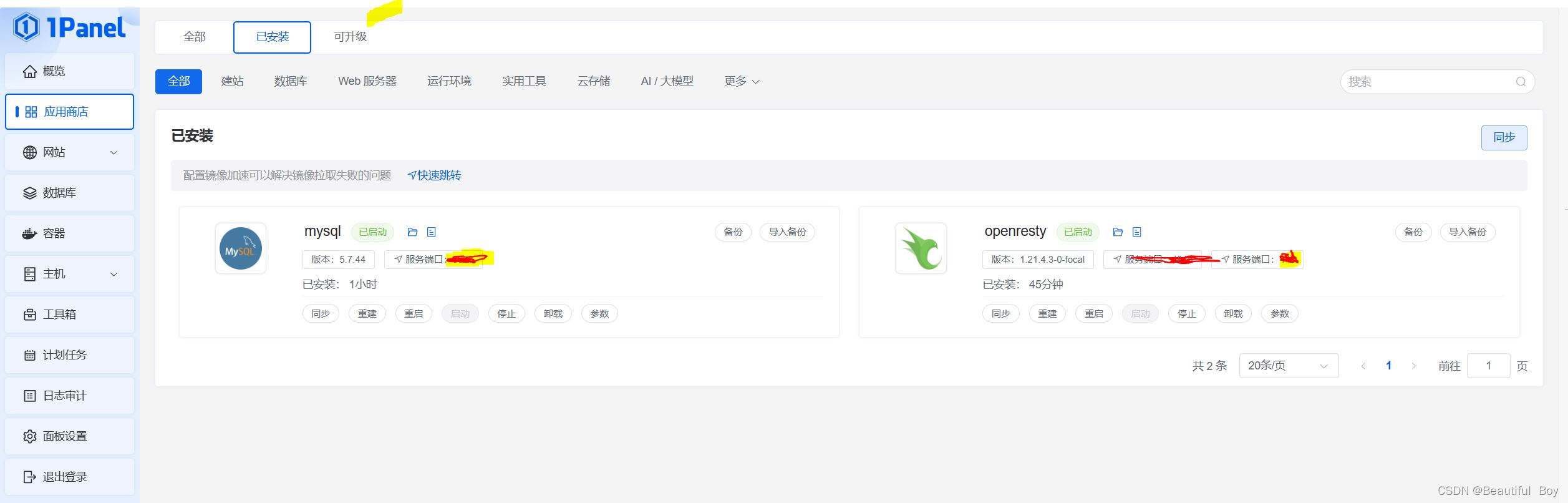Click the briefcase icon beside 工具箱

click(x=29, y=315)
